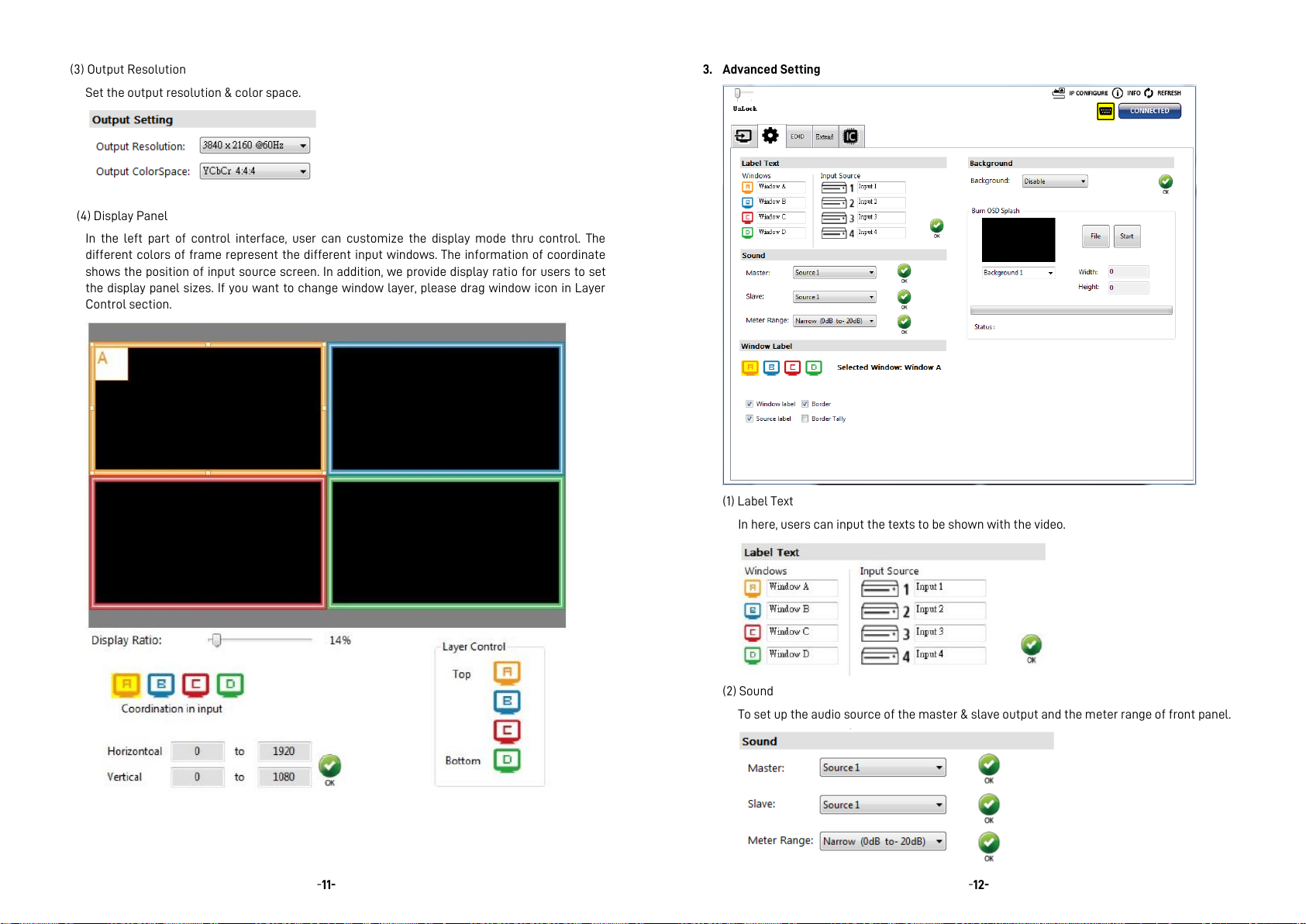Select the orange-framed window A in display panel
This screenshot has height=924, width=1306.
208,409
